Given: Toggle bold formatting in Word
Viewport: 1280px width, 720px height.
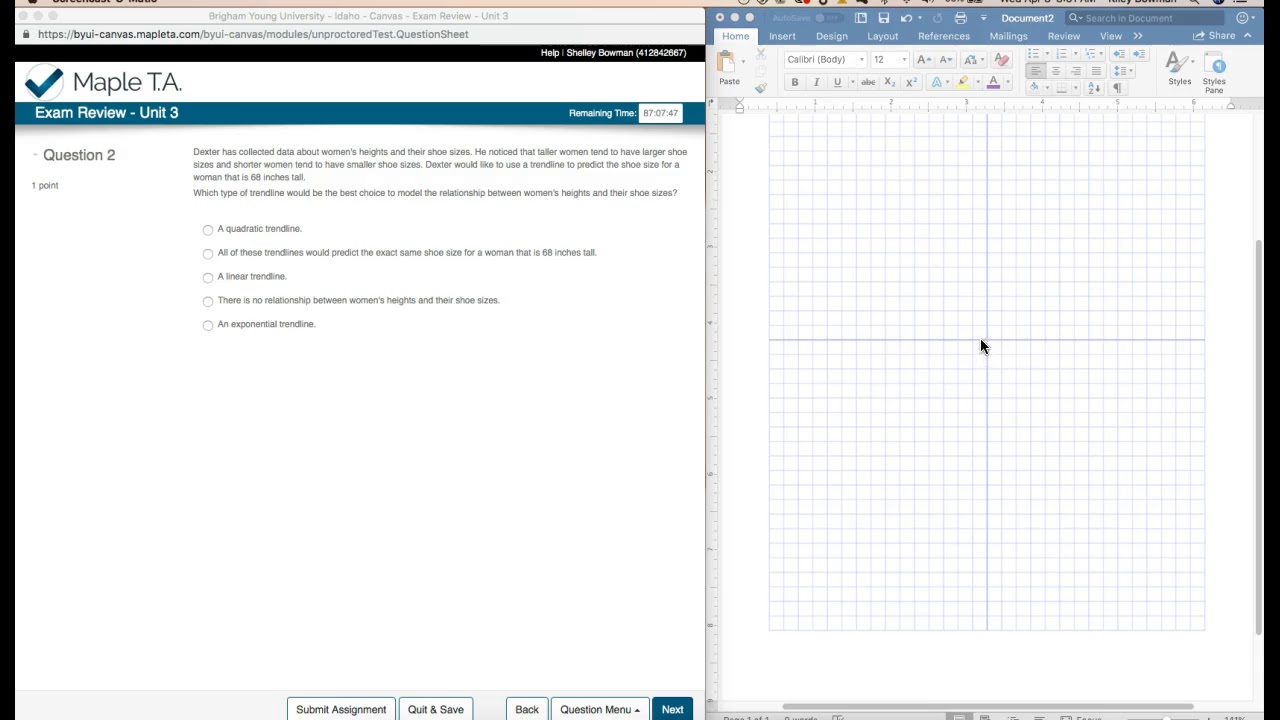Looking at the screenshot, I should point(795,83).
